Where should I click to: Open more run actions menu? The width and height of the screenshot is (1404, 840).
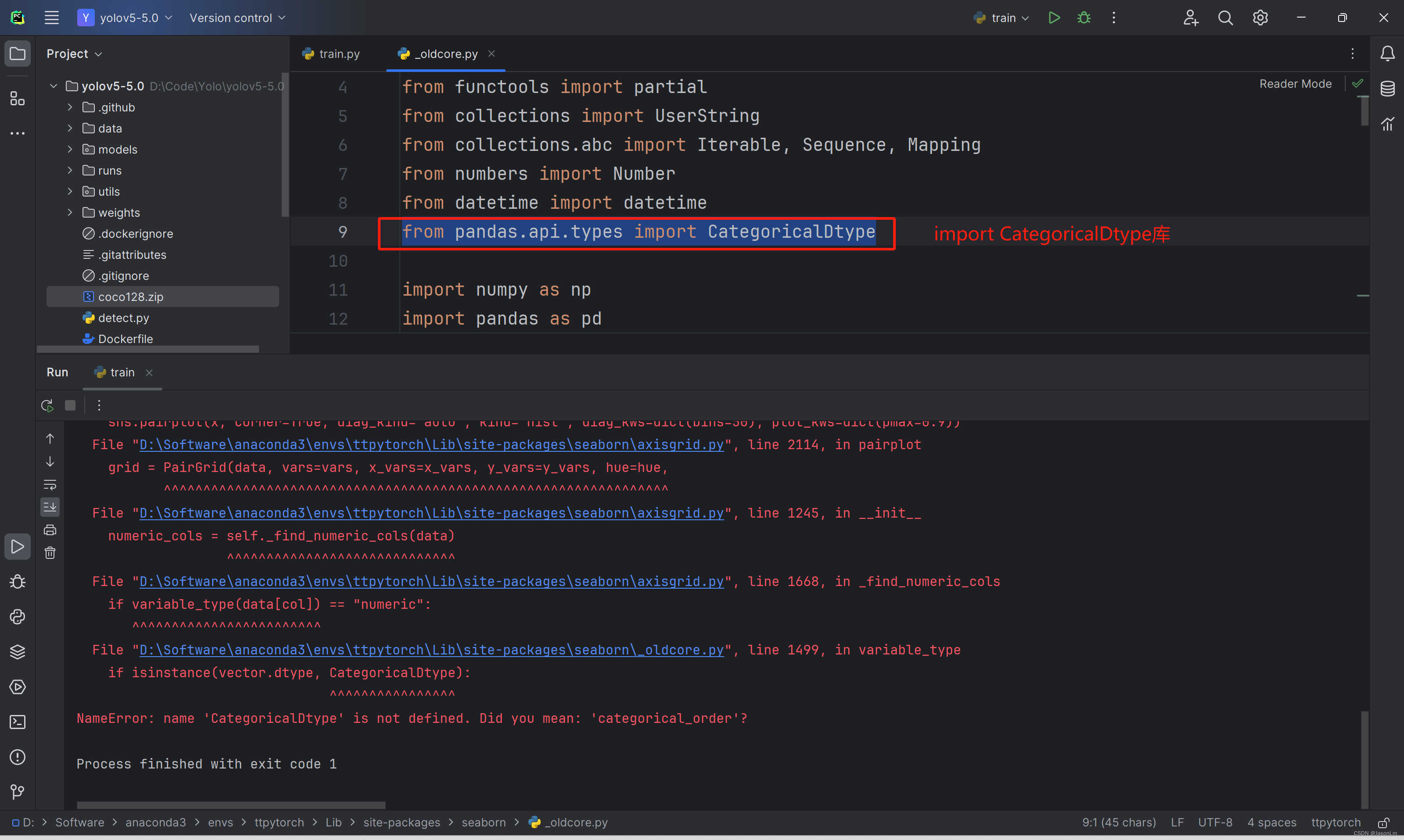pyautogui.click(x=1113, y=18)
